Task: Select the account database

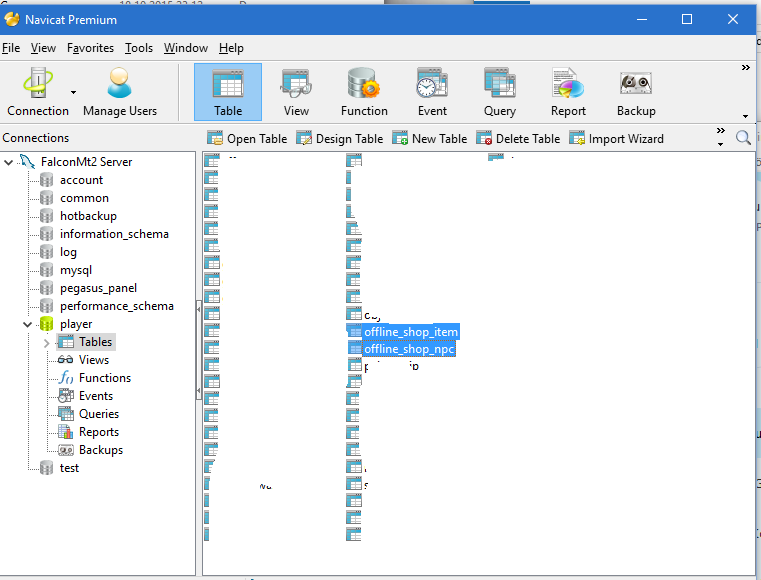Action: tap(81, 180)
